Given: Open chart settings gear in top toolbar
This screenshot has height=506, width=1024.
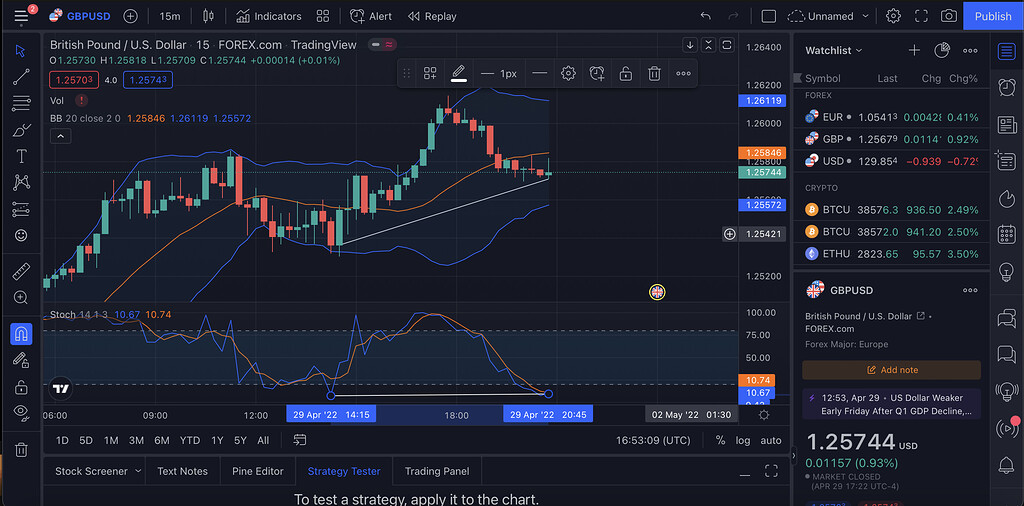Looking at the screenshot, I should (x=893, y=16).
